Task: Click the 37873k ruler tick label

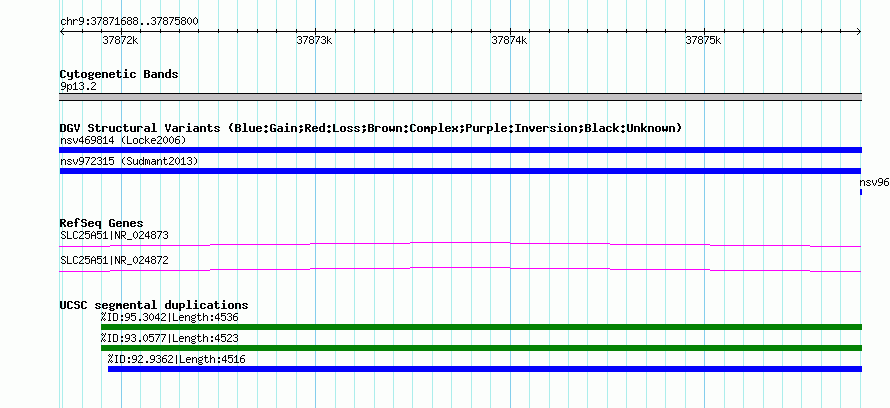Action: point(314,40)
